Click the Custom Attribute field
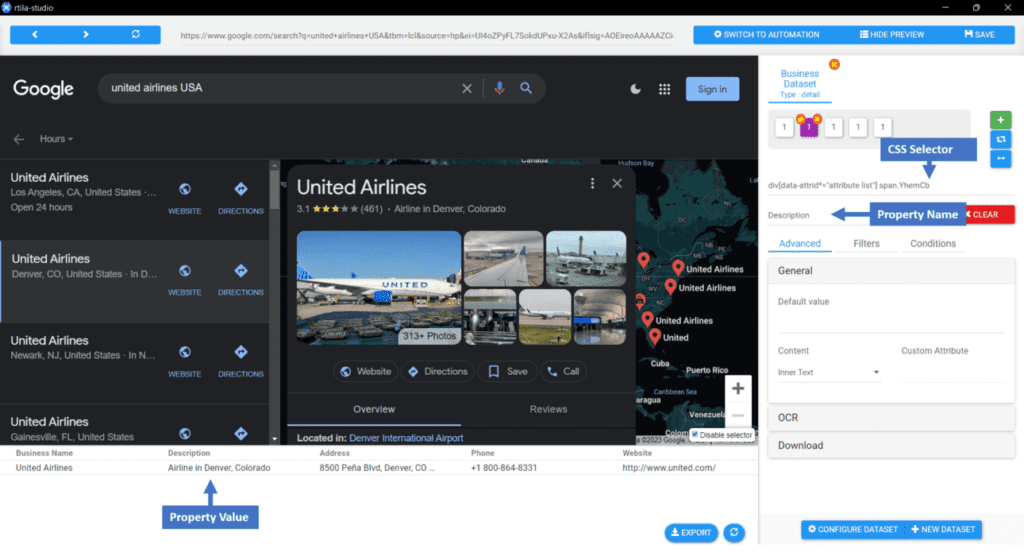The width and height of the screenshot is (1024, 560). tap(953, 372)
